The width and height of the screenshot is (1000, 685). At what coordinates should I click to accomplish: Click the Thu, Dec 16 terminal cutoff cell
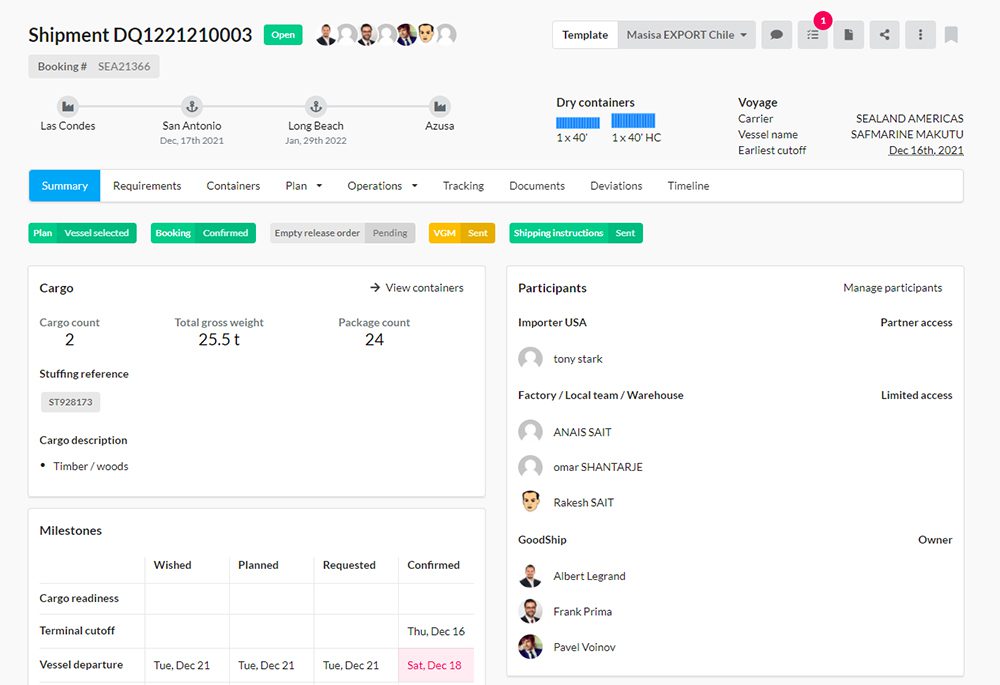click(436, 631)
